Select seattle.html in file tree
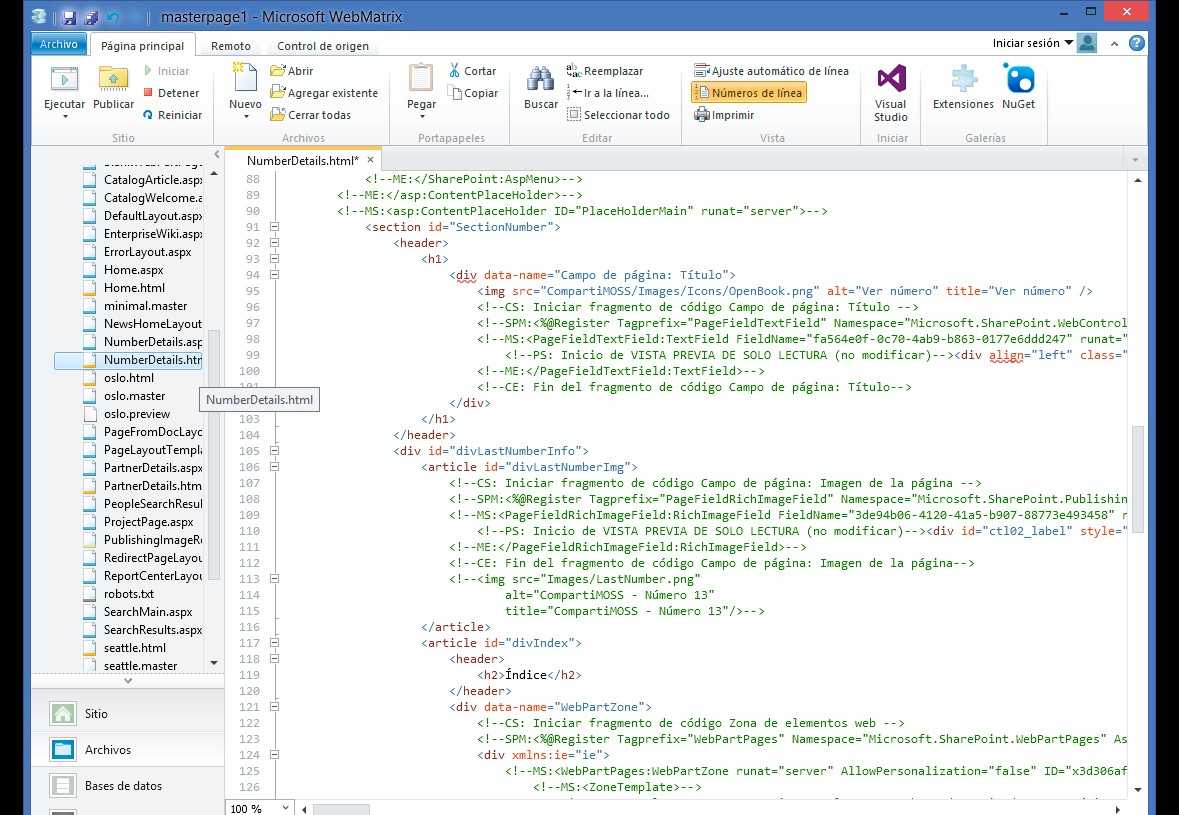The width and height of the screenshot is (1179, 815). [135, 648]
